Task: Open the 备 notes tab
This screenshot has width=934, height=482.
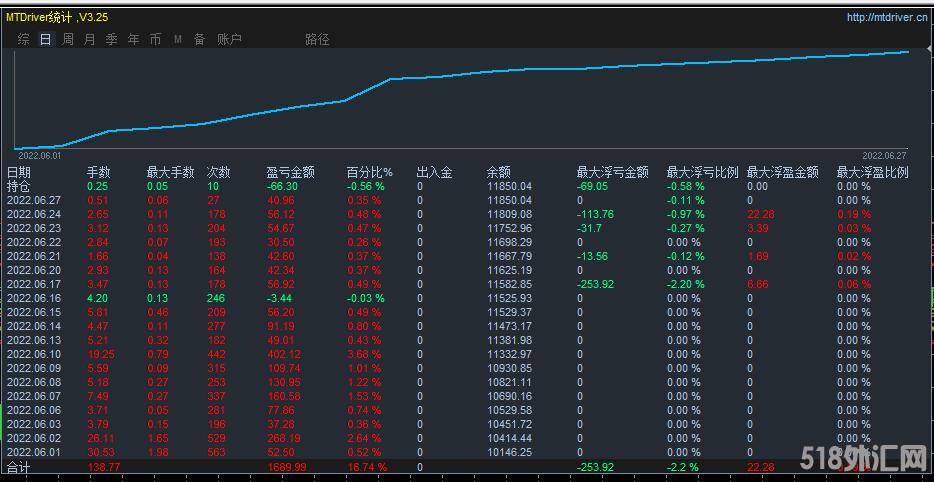Action: click(199, 40)
